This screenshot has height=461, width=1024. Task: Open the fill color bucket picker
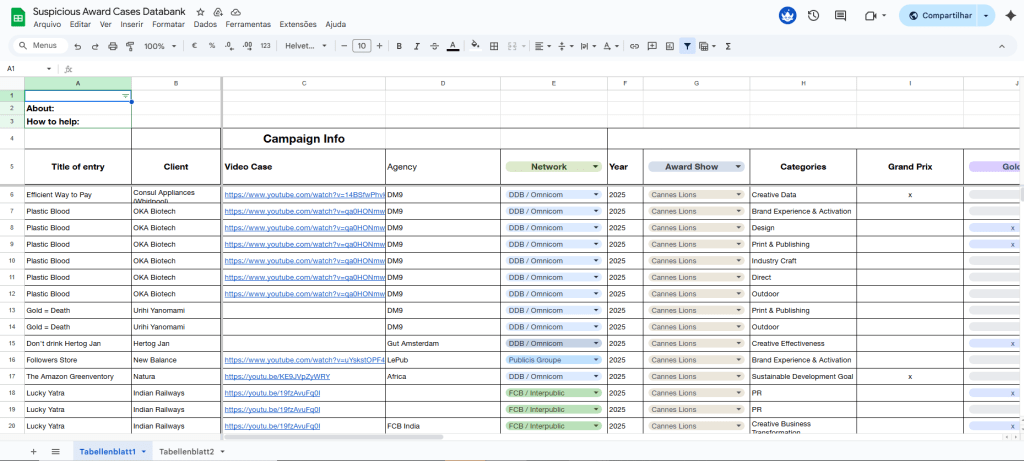point(475,46)
